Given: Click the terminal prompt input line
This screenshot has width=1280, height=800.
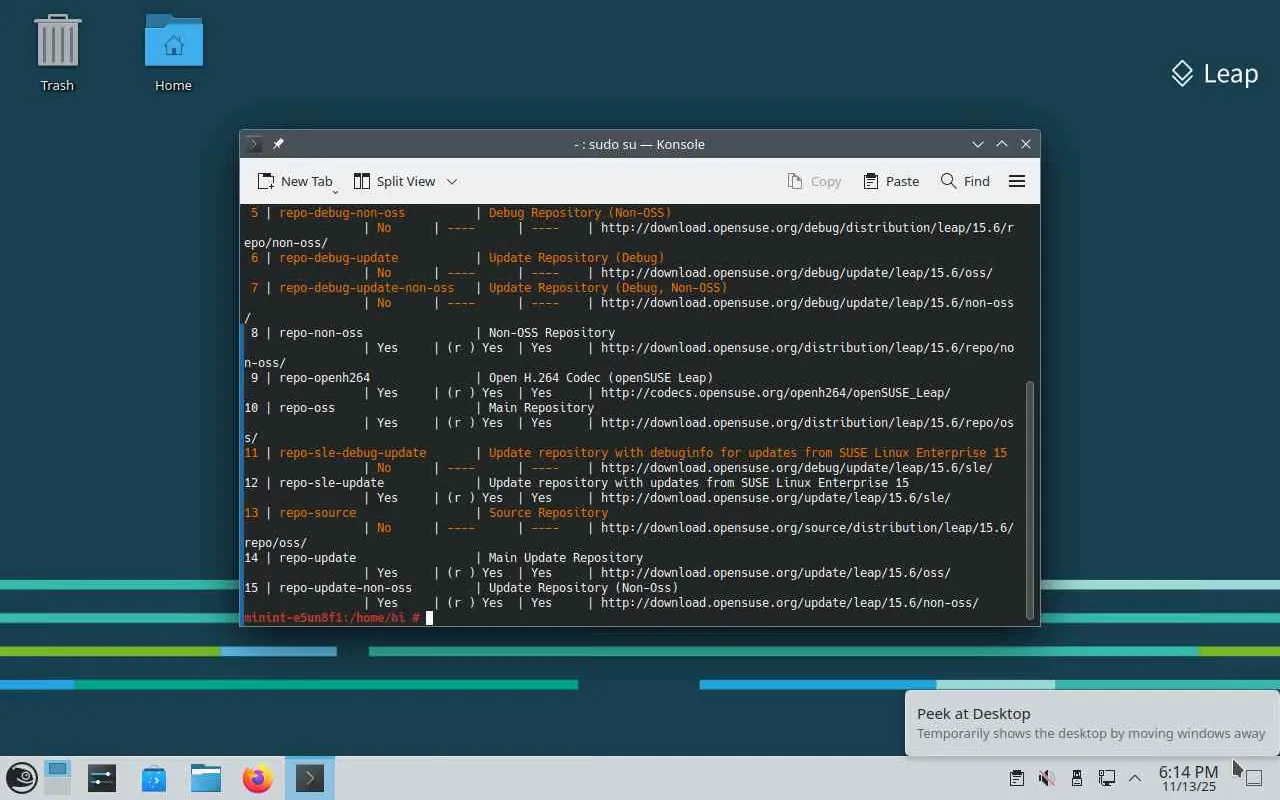Looking at the screenshot, I should point(632,618).
